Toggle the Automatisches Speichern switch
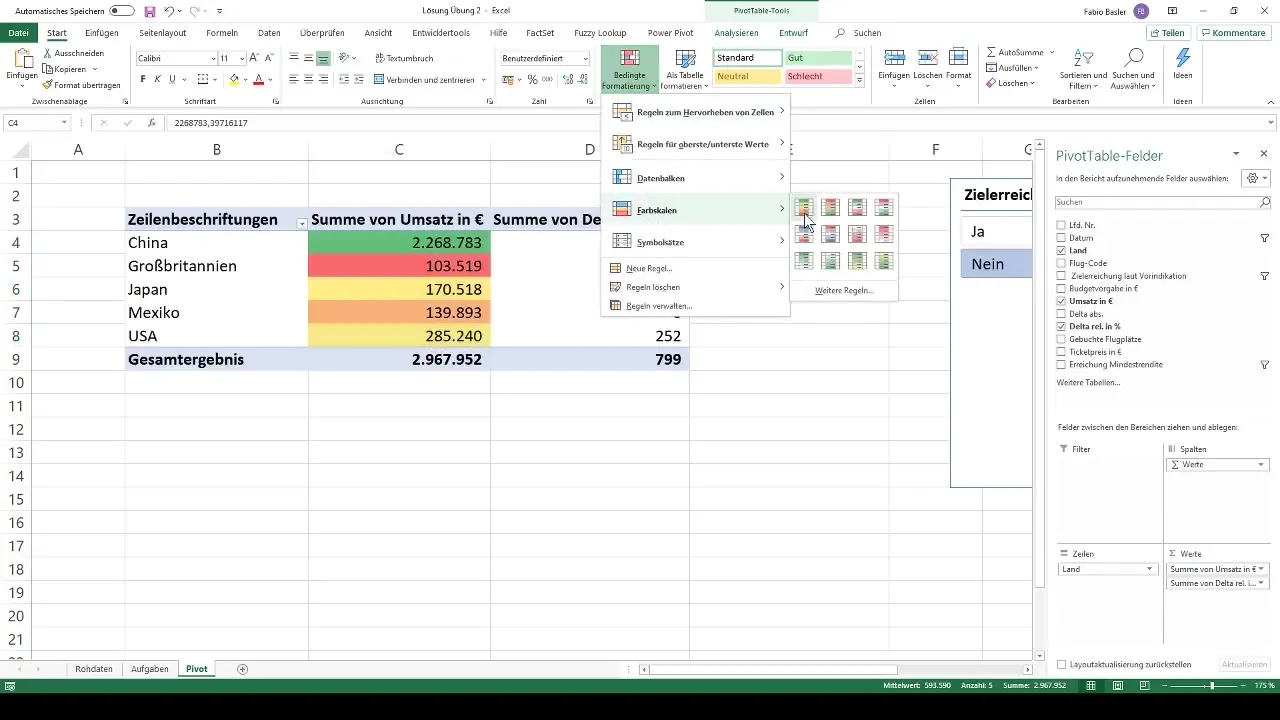Image resolution: width=1280 pixels, height=720 pixels. pyautogui.click(x=122, y=11)
